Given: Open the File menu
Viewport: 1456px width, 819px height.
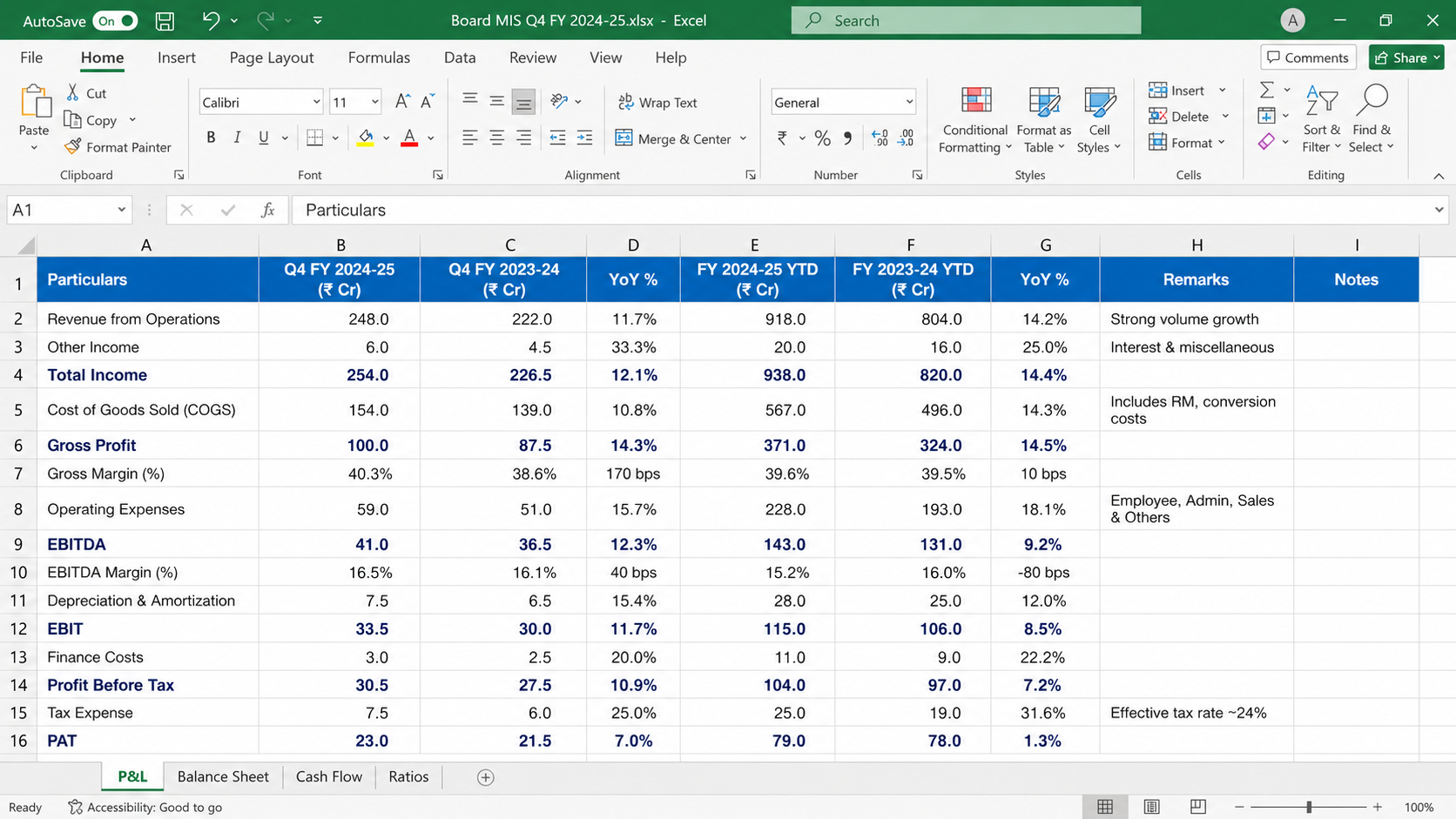Looking at the screenshot, I should click(31, 57).
